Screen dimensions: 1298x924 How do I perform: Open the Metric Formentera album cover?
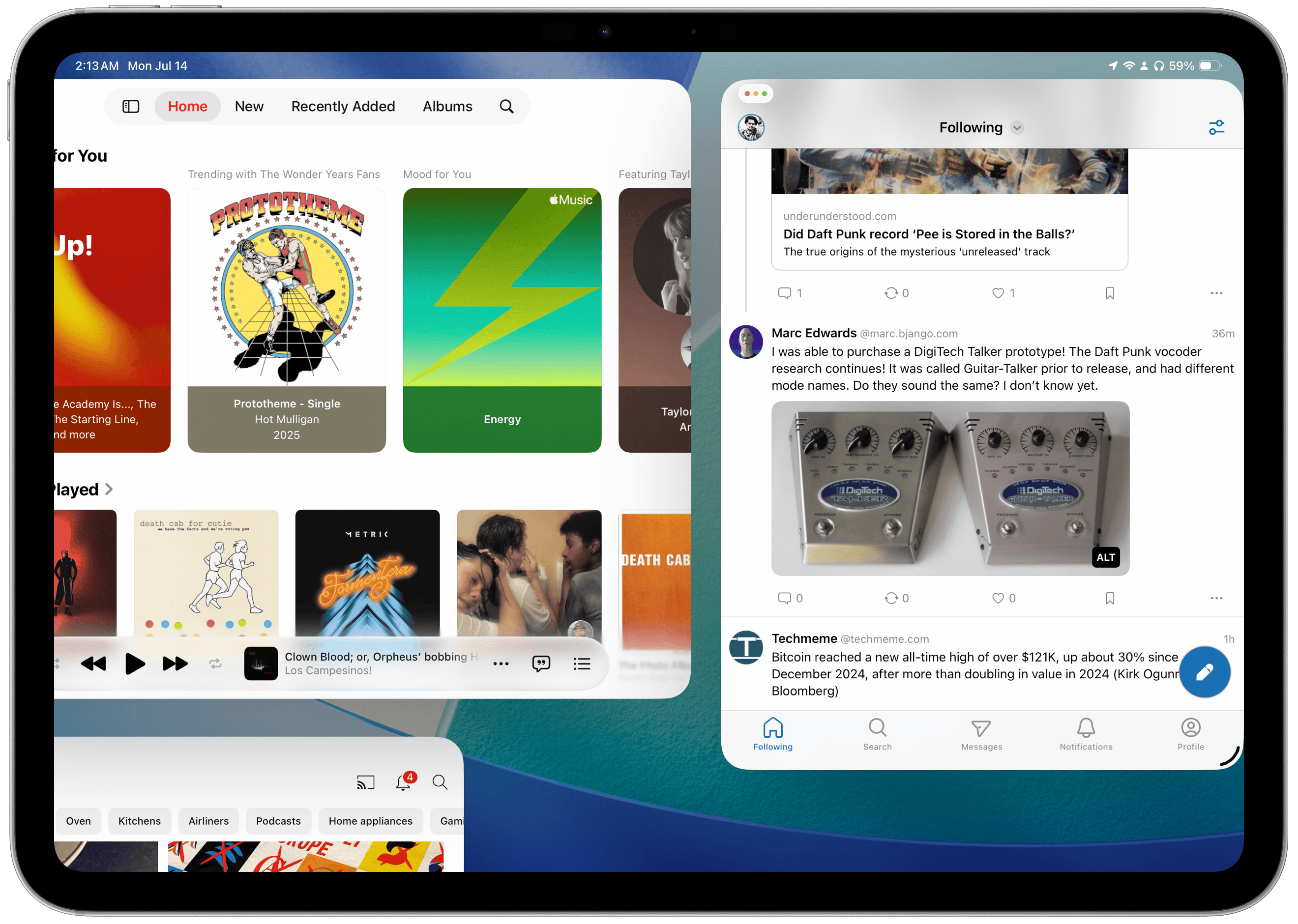coord(368,573)
